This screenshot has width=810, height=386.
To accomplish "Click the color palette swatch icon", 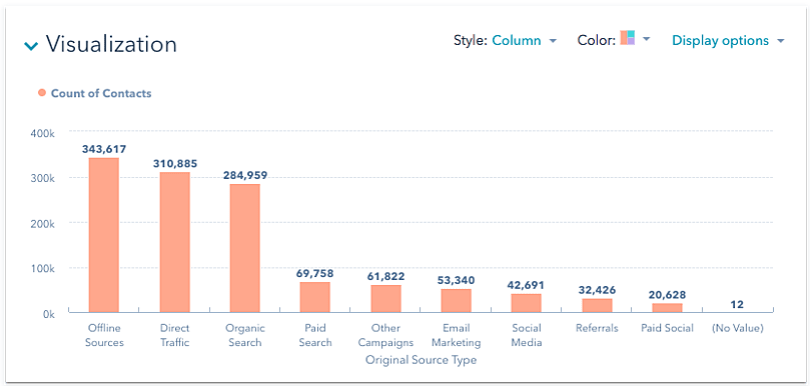I will (x=627, y=38).
